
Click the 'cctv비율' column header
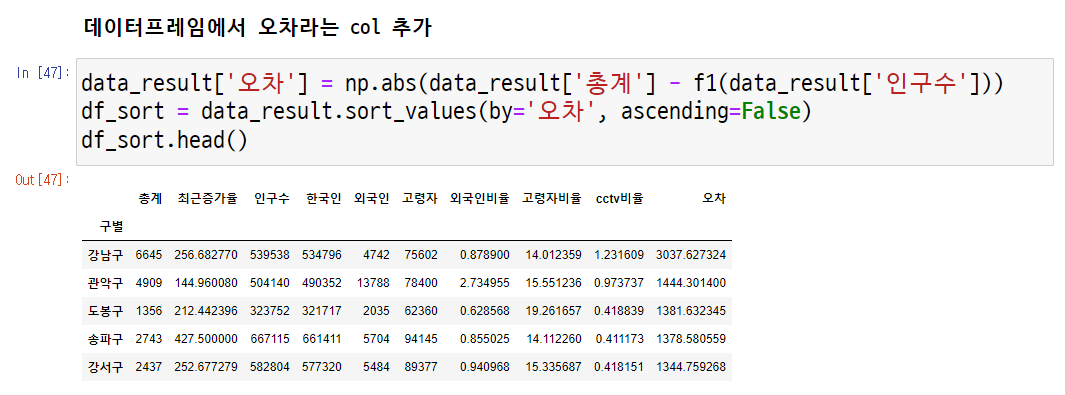coord(619,199)
